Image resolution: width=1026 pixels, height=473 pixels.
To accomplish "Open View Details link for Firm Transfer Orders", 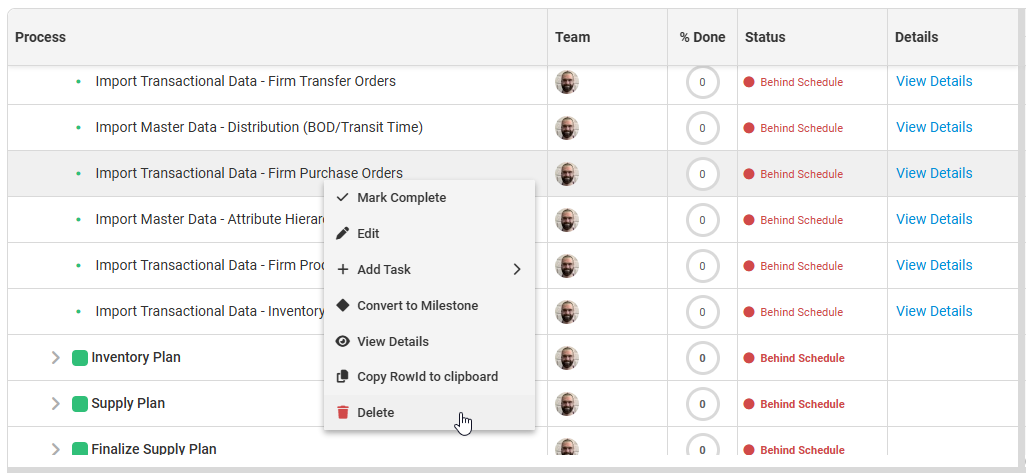I will tap(934, 82).
